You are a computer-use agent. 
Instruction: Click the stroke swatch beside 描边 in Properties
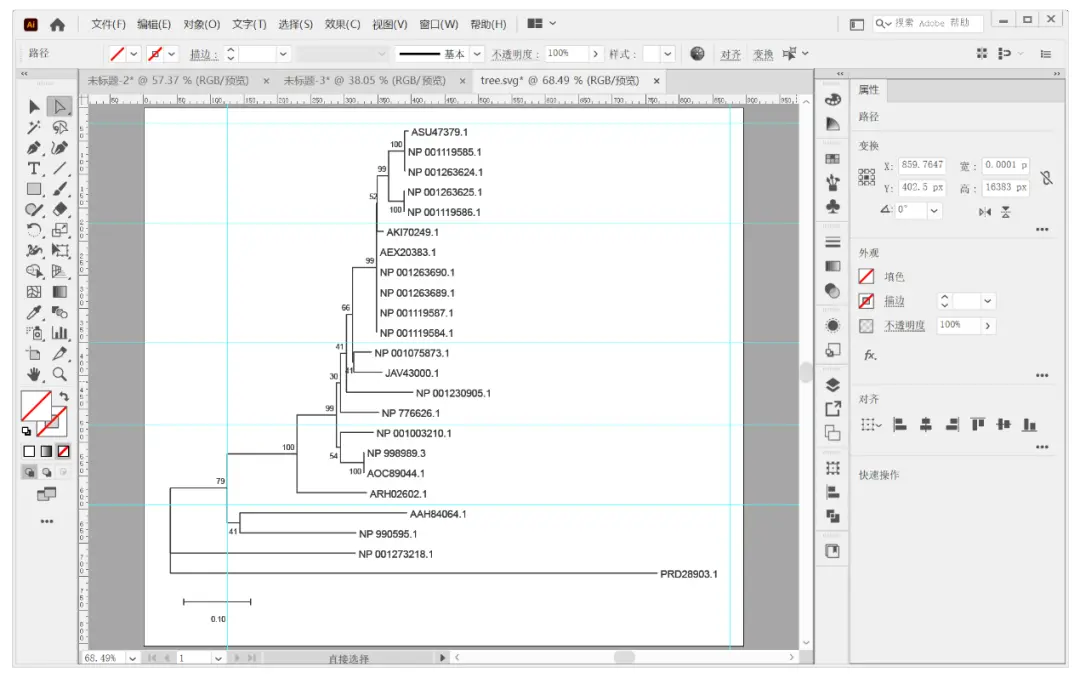click(x=866, y=301)
